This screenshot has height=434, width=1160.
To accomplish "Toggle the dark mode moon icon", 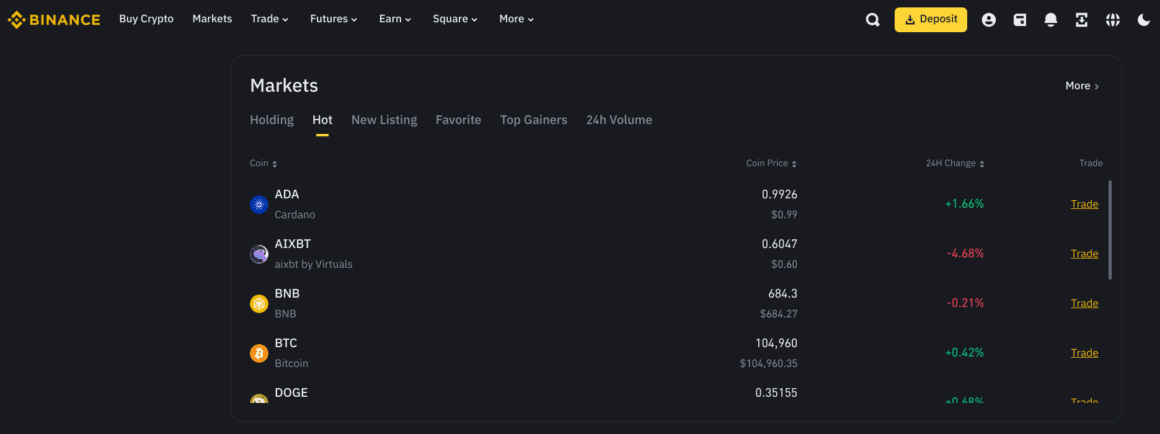I will click(1144, 20).
